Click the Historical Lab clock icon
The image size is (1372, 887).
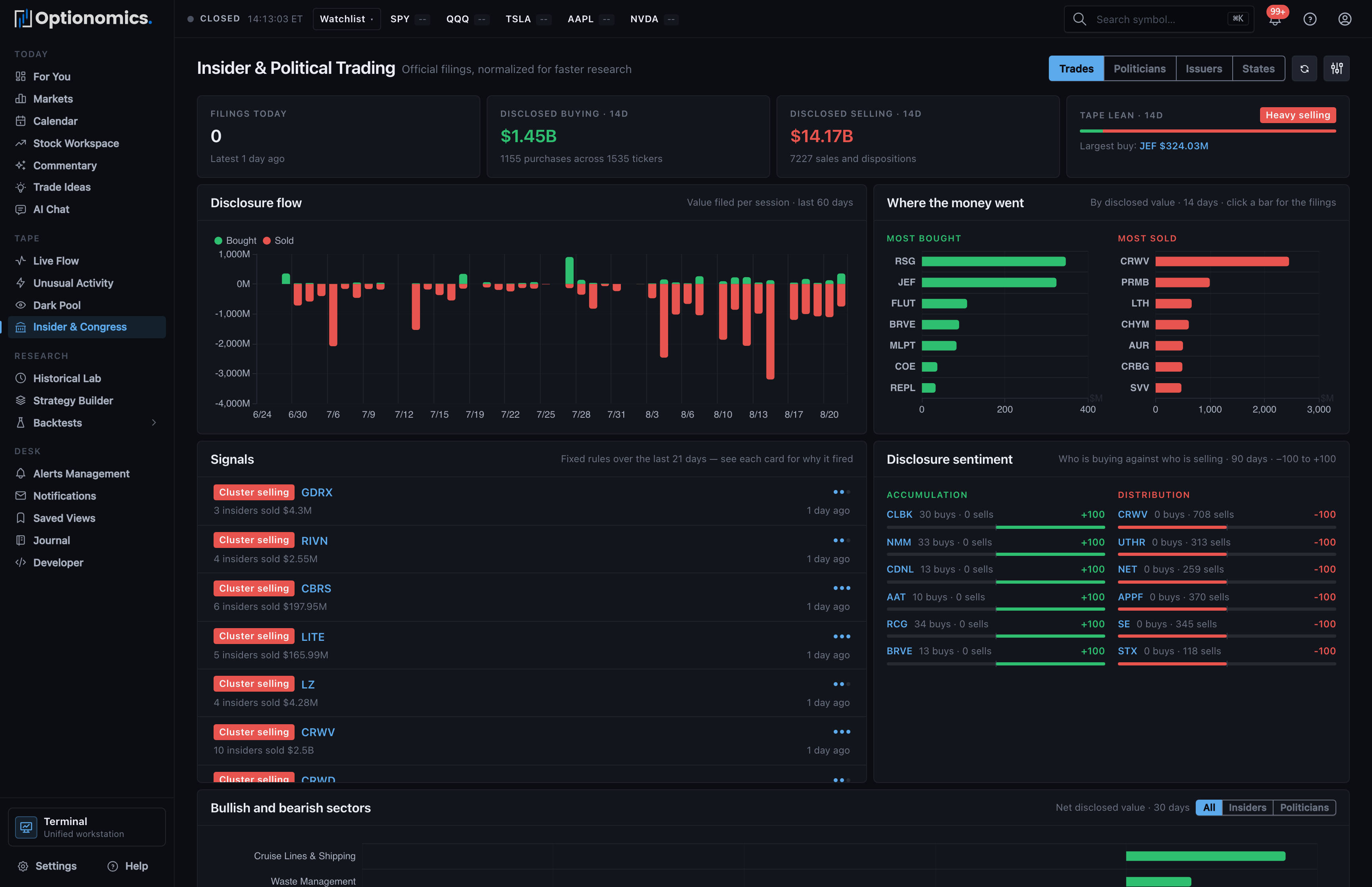21,378
